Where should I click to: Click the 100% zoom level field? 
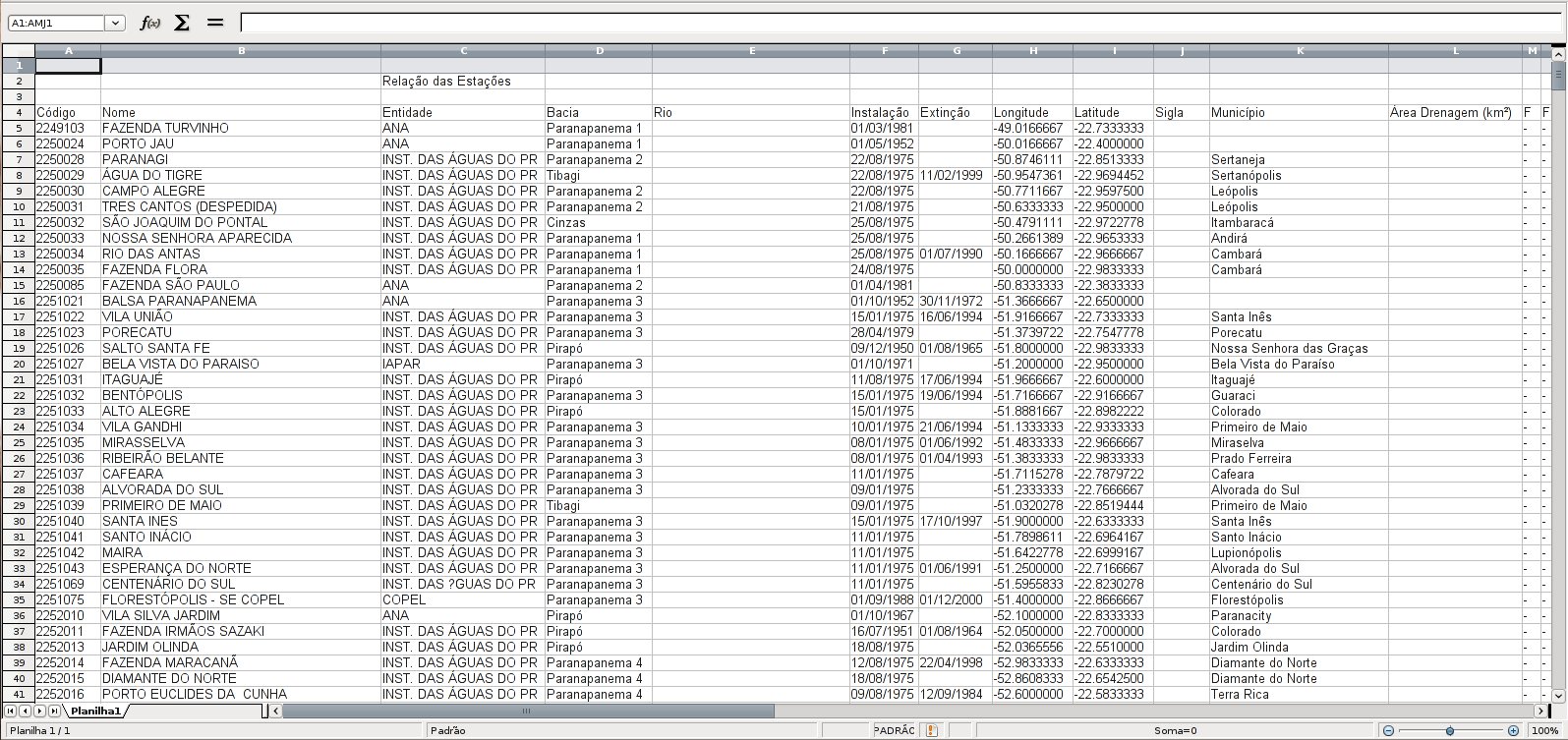point(1545,731)
